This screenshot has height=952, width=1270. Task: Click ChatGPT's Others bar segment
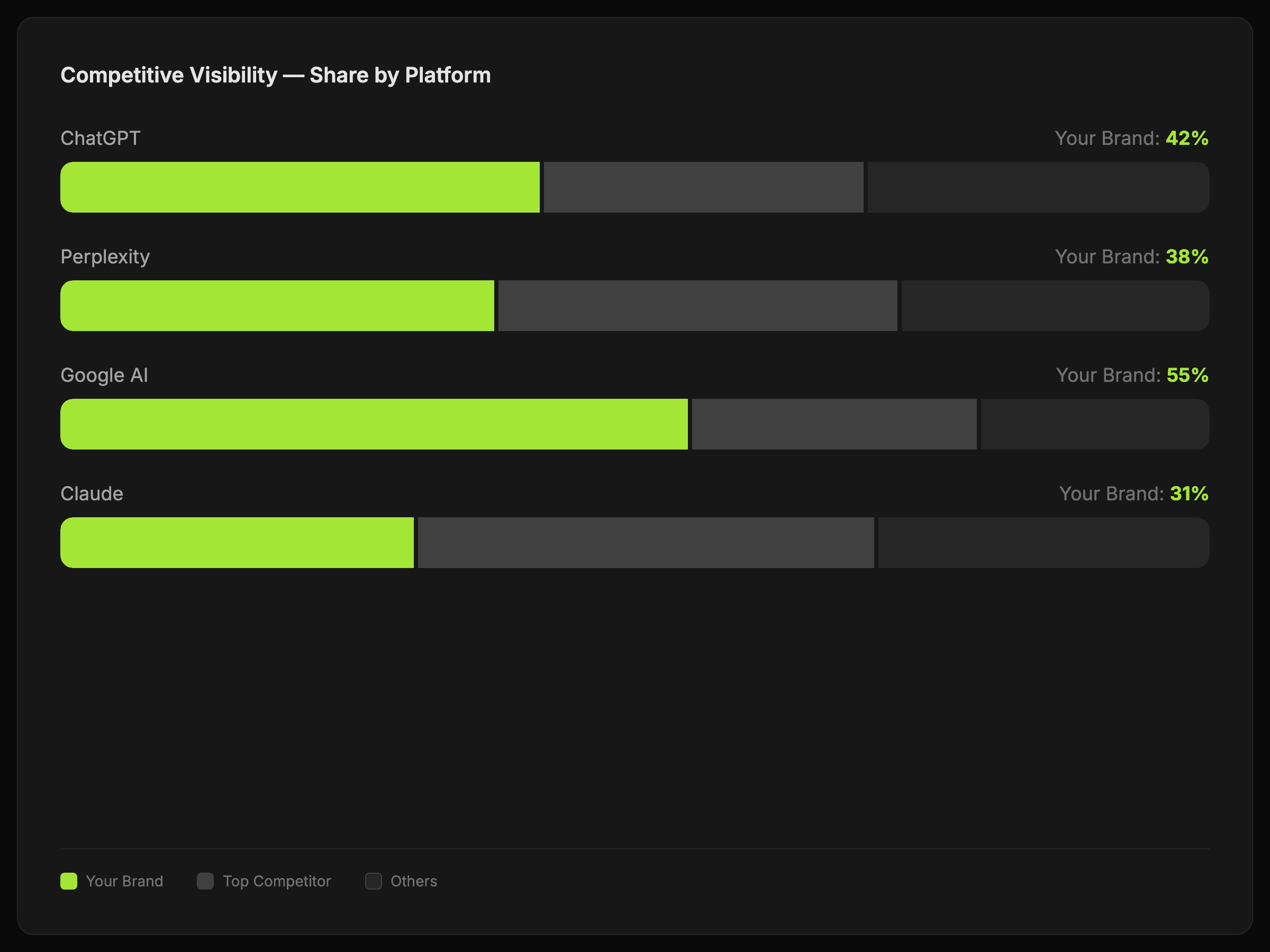click(1038, 187)
